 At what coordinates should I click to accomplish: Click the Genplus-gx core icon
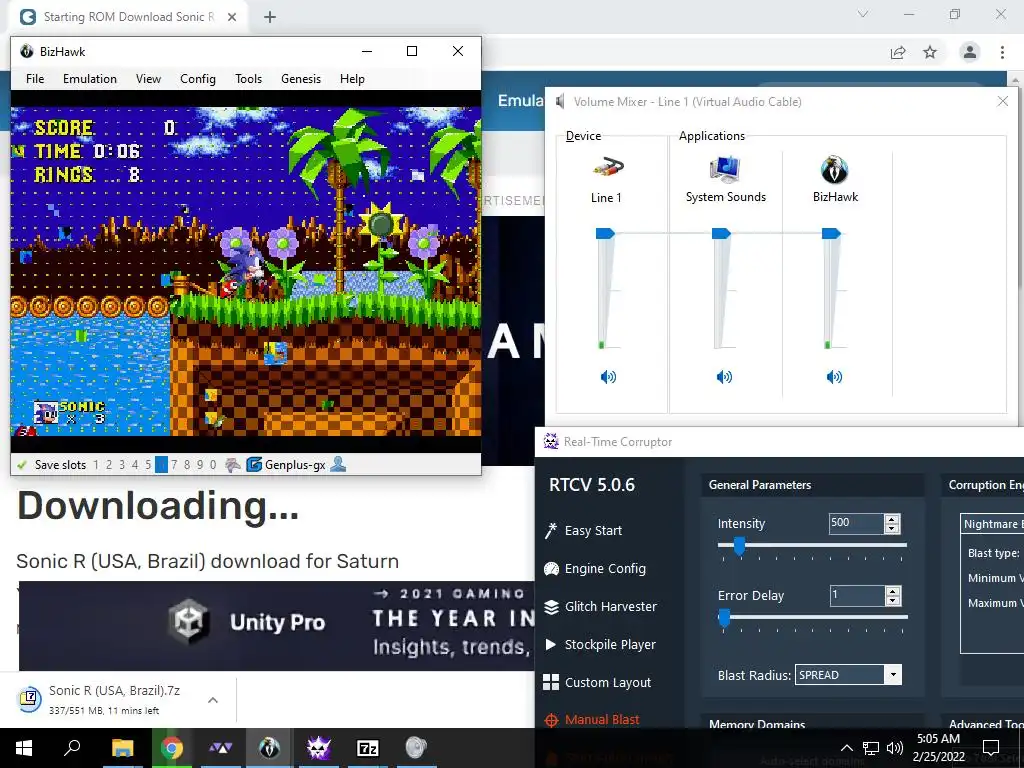coord(253,465)
